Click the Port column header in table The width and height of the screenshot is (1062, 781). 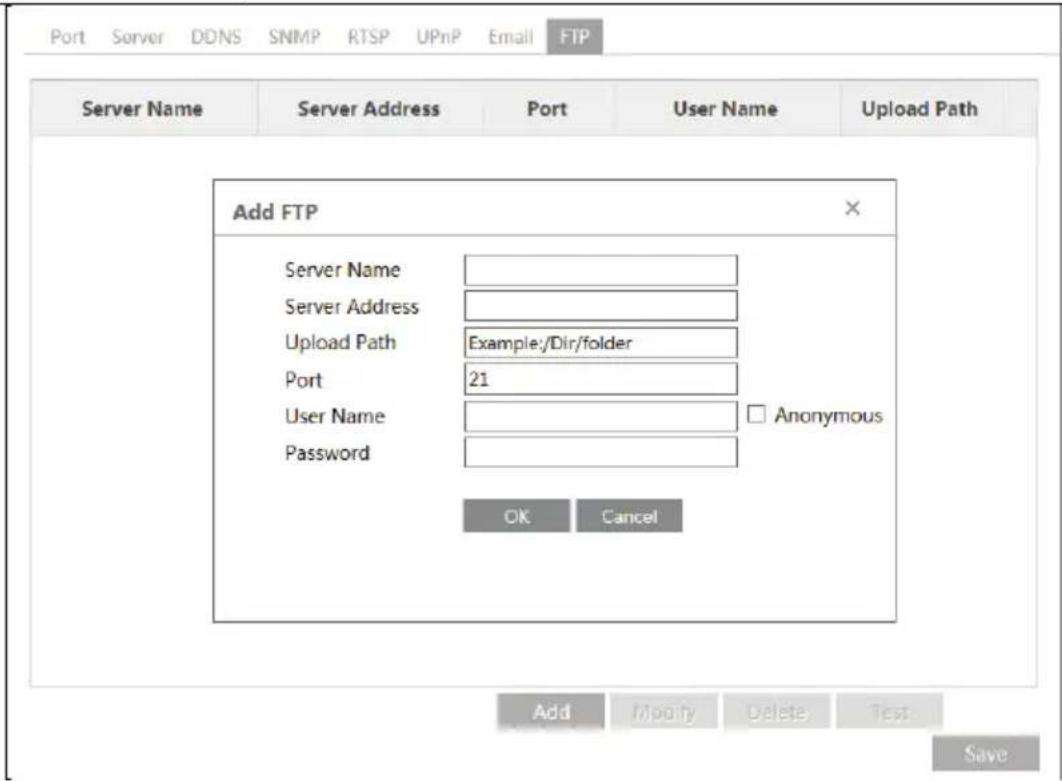click(x=547, y=108)
